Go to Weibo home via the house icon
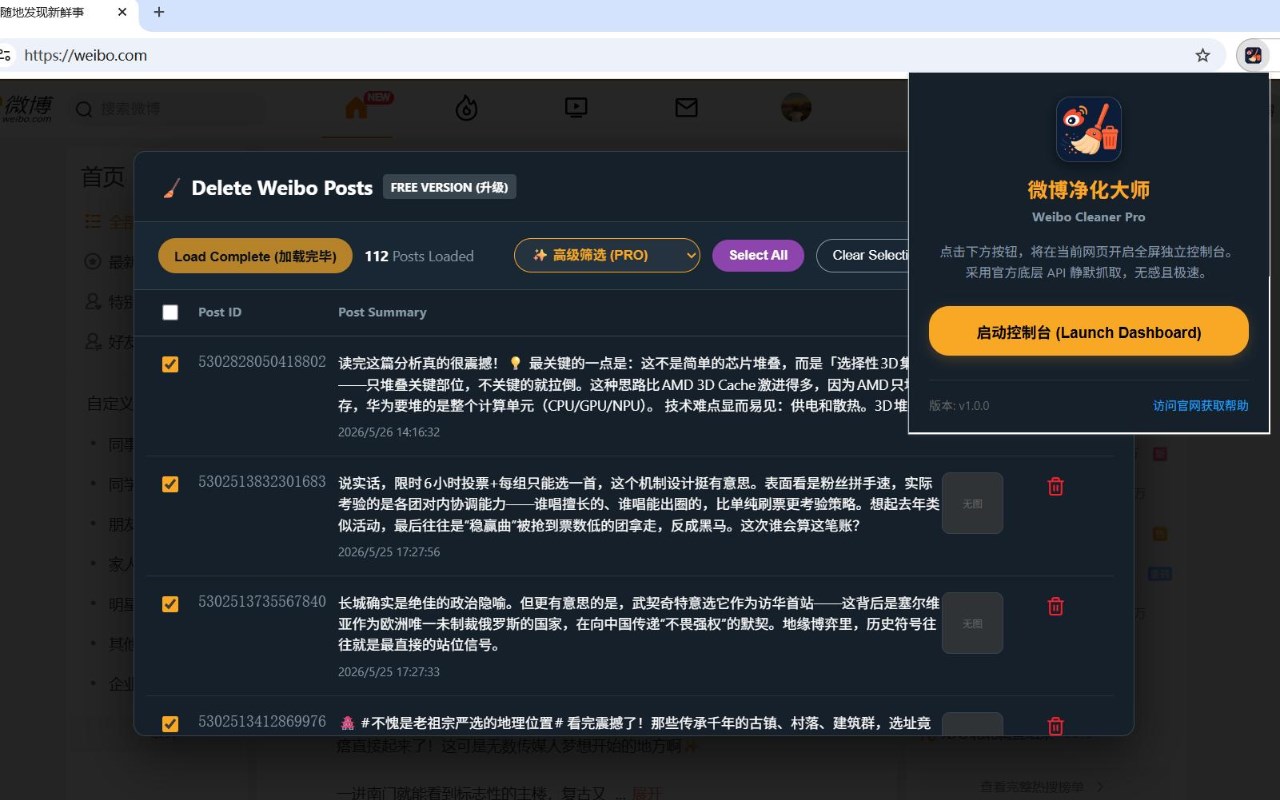 pyautogui.click(x=357, y=107)
